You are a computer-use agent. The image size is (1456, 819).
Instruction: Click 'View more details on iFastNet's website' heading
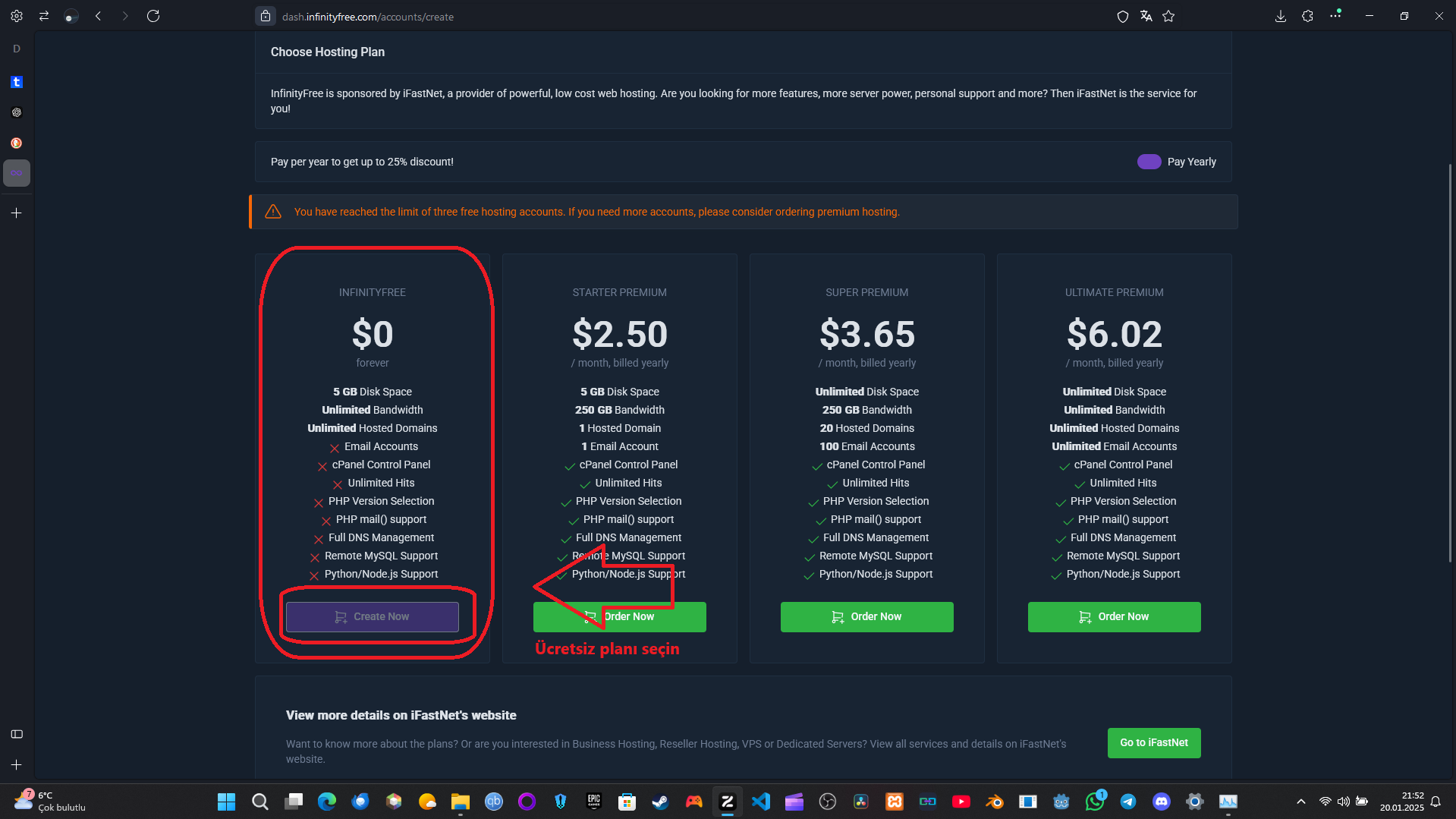tap(401, 715)
